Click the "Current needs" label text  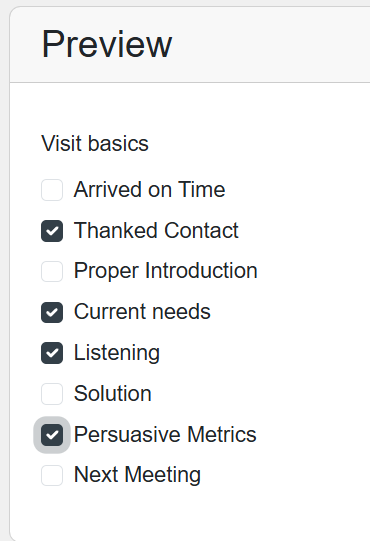pos(142,312)
